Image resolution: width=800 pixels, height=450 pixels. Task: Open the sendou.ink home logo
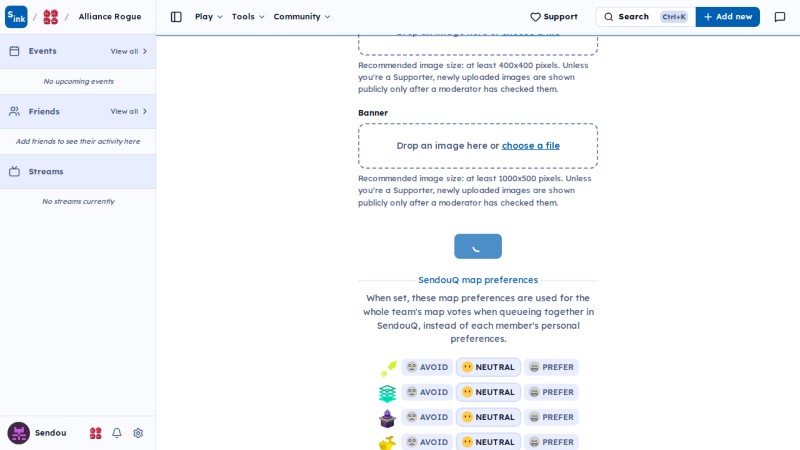[16, 17]
